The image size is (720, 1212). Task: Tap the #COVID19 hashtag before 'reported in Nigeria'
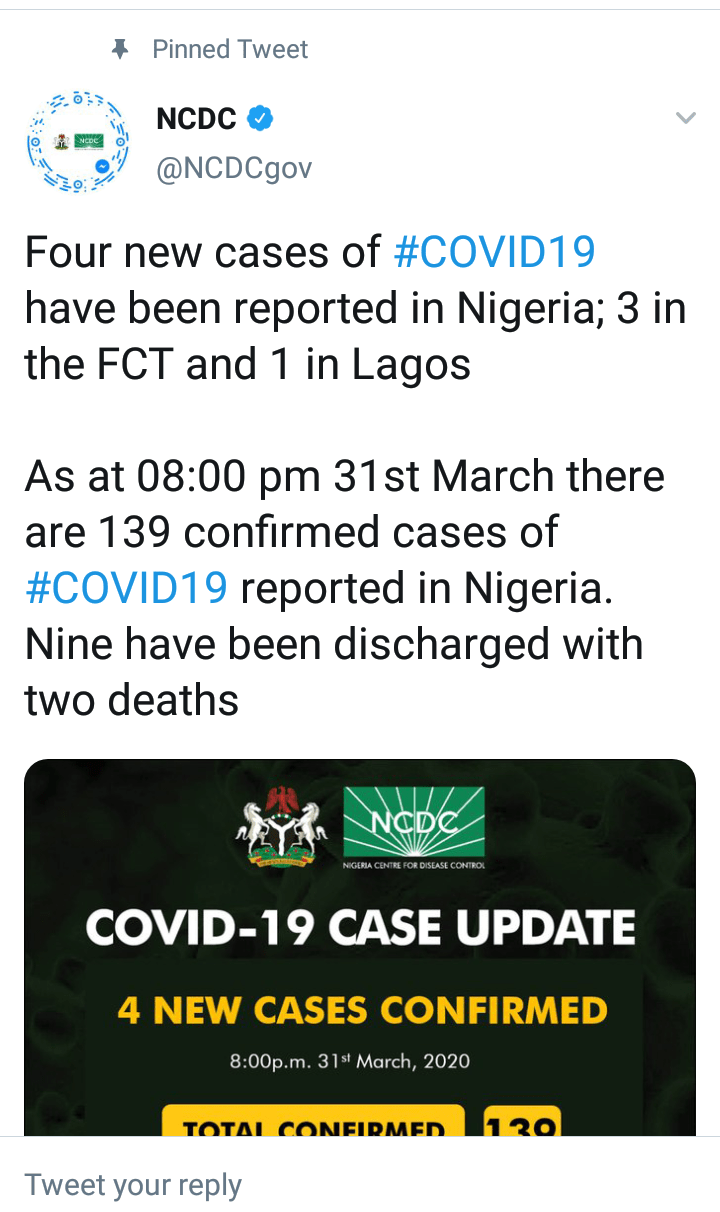(x=126, y=588)
